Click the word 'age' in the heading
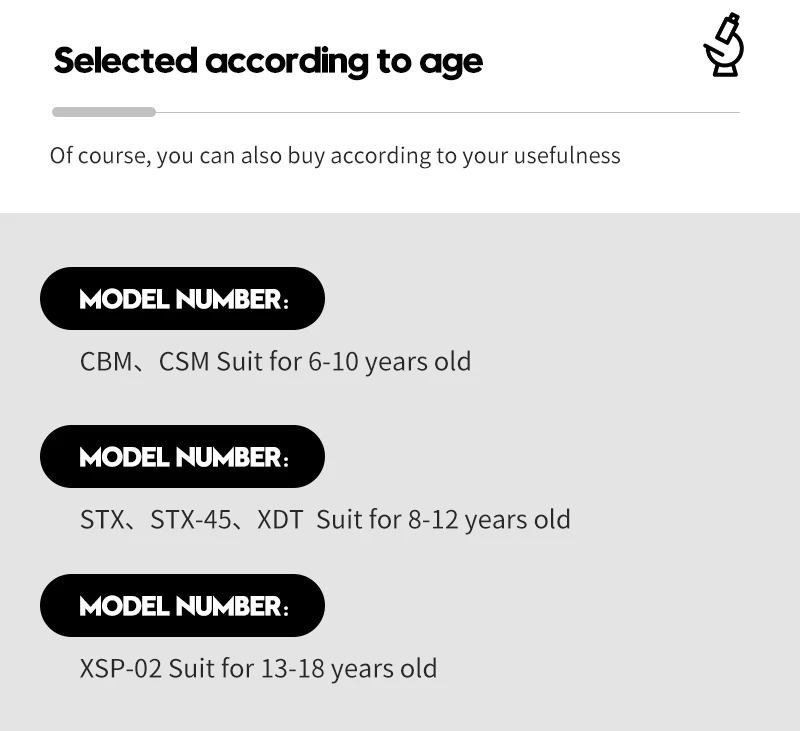800x731 pixels. [451, 65]
